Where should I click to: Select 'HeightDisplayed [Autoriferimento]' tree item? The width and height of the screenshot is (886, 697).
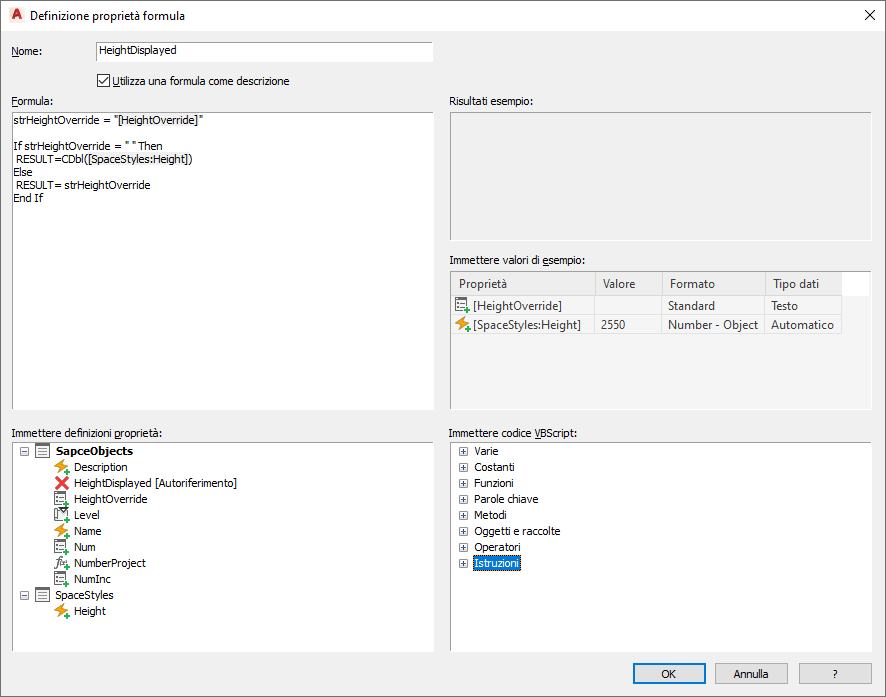point(155,483)
